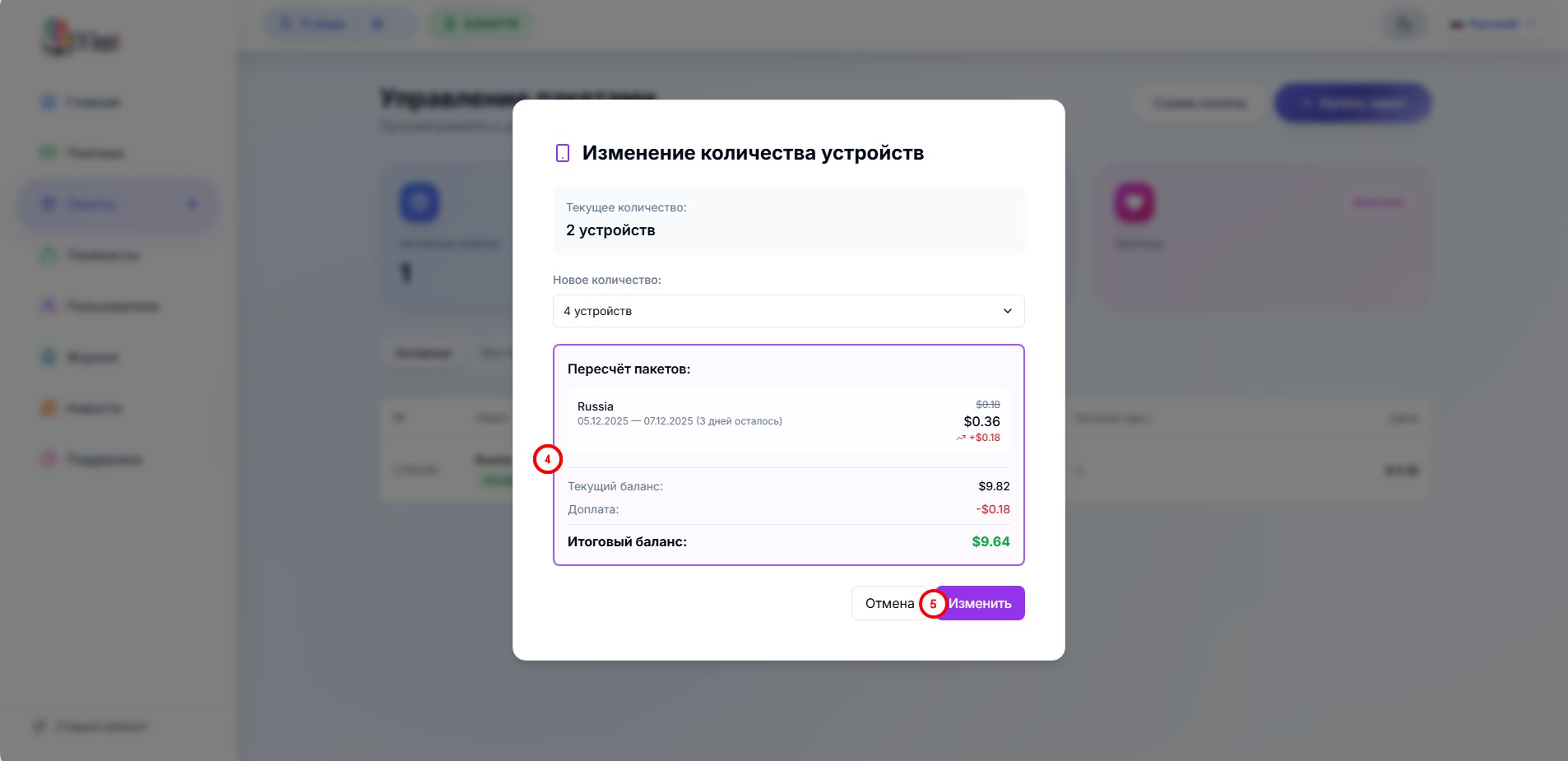Open the Главная sidebar icon
This screenshot has height=761, width=1568.
click(49, 102)
